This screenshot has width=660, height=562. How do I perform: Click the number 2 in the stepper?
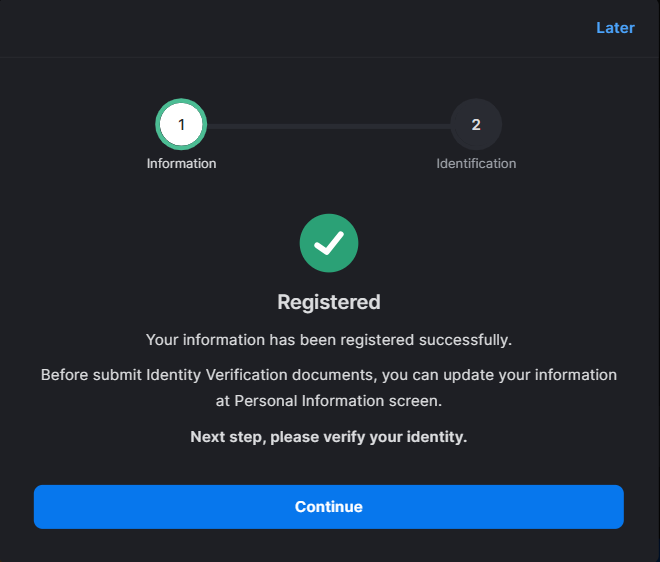[476, 125]
